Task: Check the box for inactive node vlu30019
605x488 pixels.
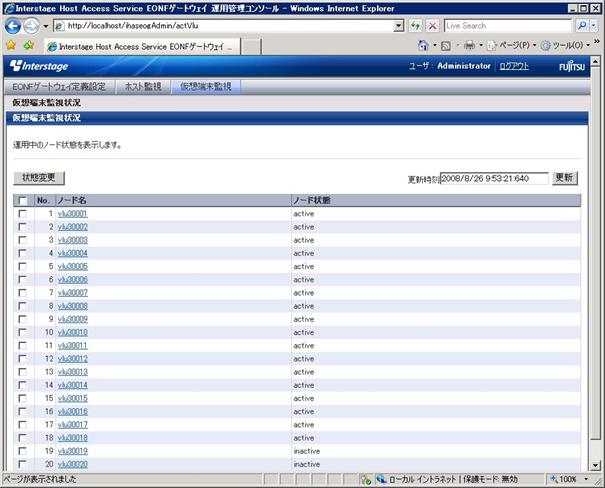Action: pos(22,451)
